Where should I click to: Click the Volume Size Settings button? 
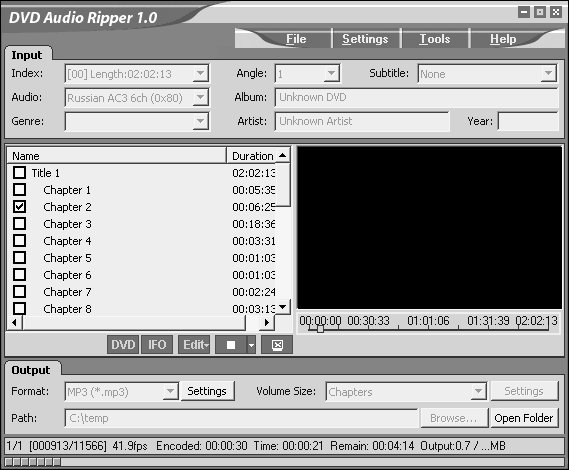coord(524,391)
